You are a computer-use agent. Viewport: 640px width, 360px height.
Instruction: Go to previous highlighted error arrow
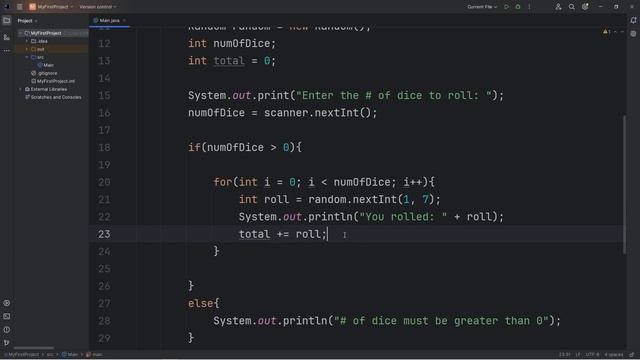[x=616, y=32]
